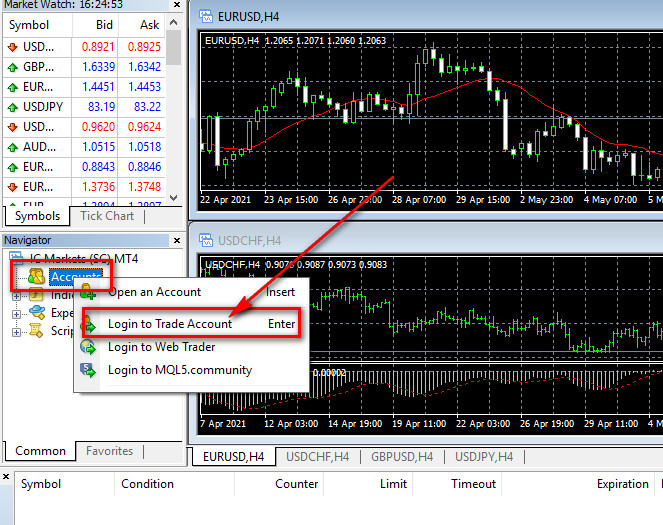Click the Open an Account icon
The height and width of the screenshot is (525, 663).
tap(89, 292)
